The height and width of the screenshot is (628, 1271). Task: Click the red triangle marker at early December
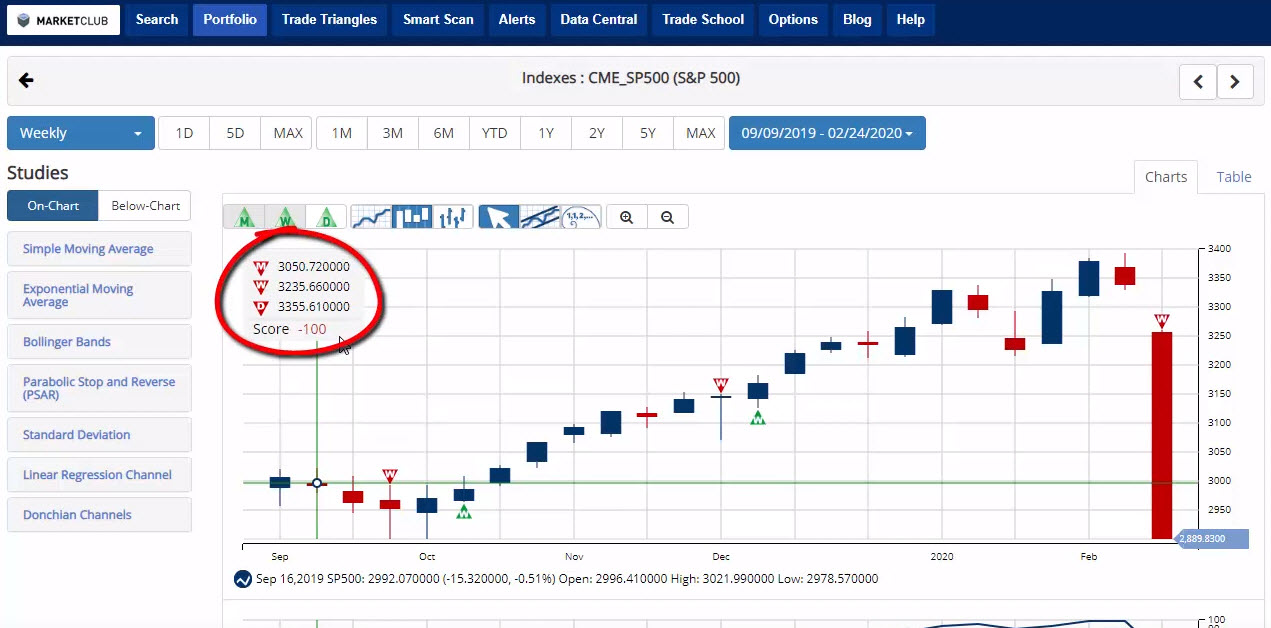click(x=721, y=385)
